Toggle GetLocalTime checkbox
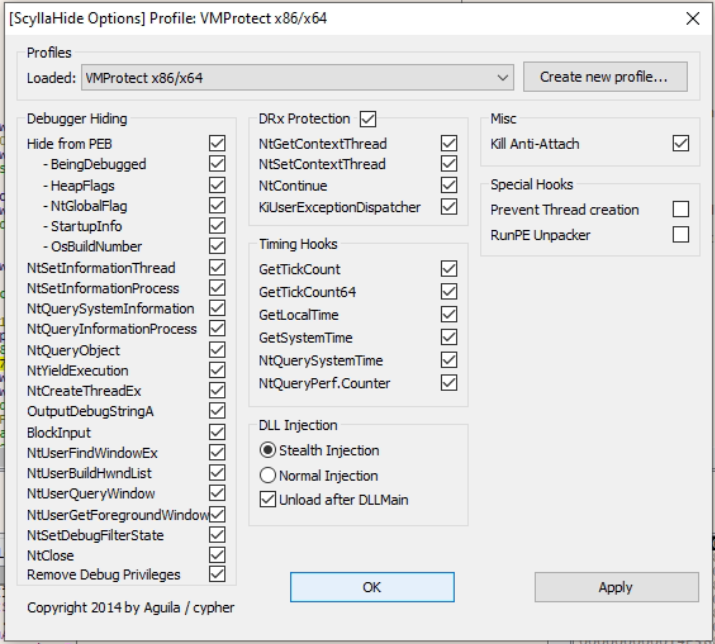715x644 pixels. [449, 314]
